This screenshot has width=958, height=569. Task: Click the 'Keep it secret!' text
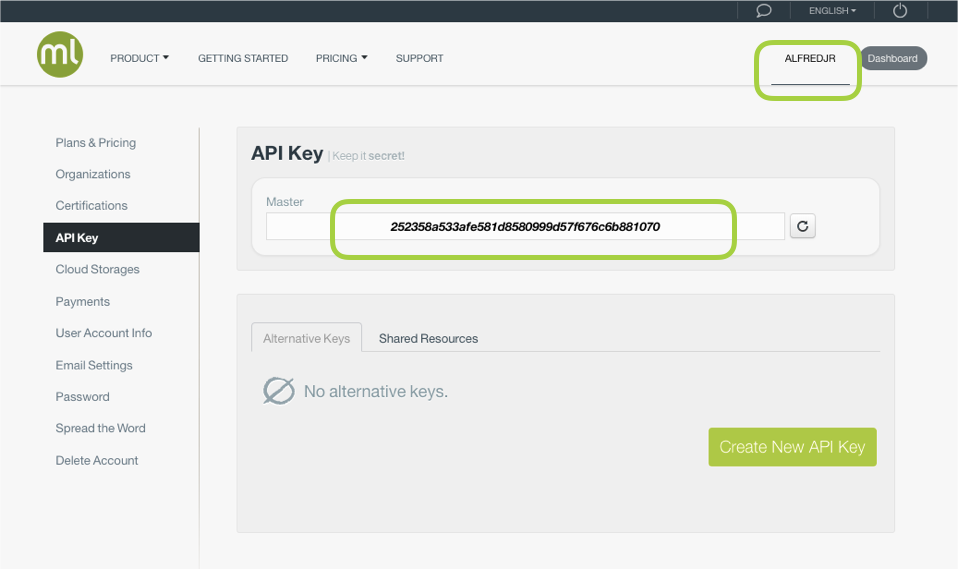(368, 156)
